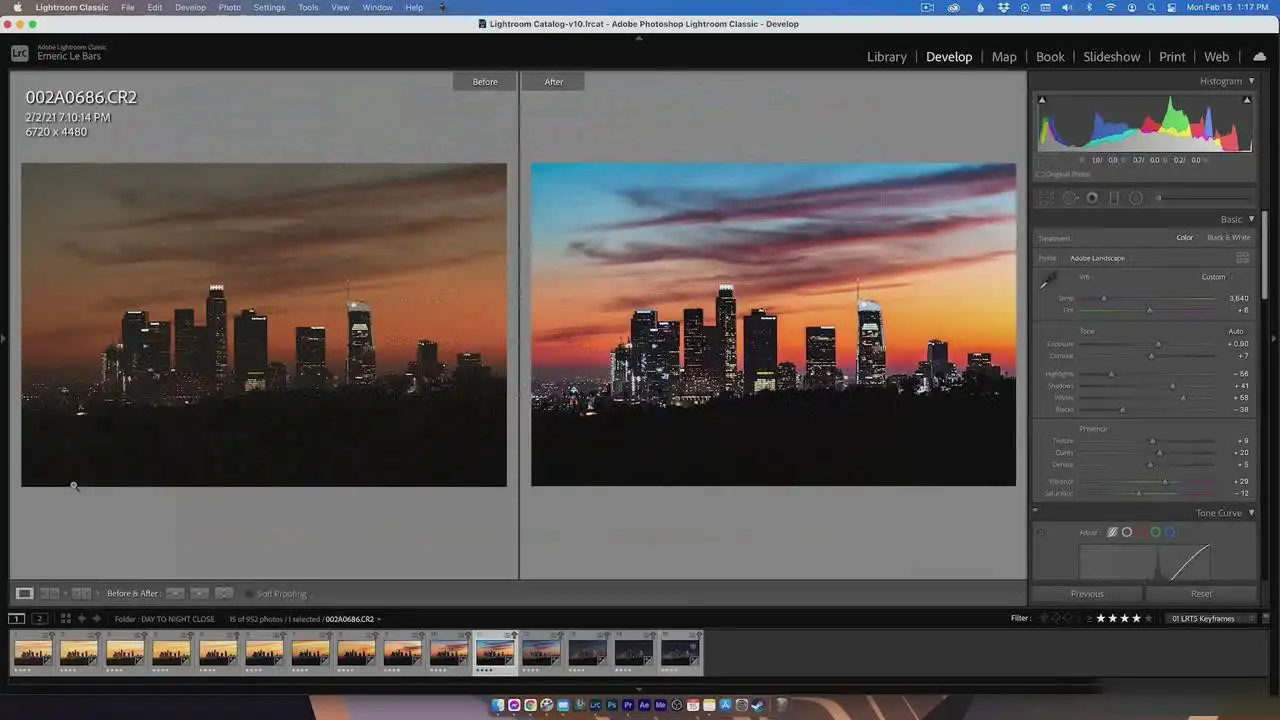Select the first filmstrip thumbnail
Screen dimensions: 1280x720
(33, 653)
